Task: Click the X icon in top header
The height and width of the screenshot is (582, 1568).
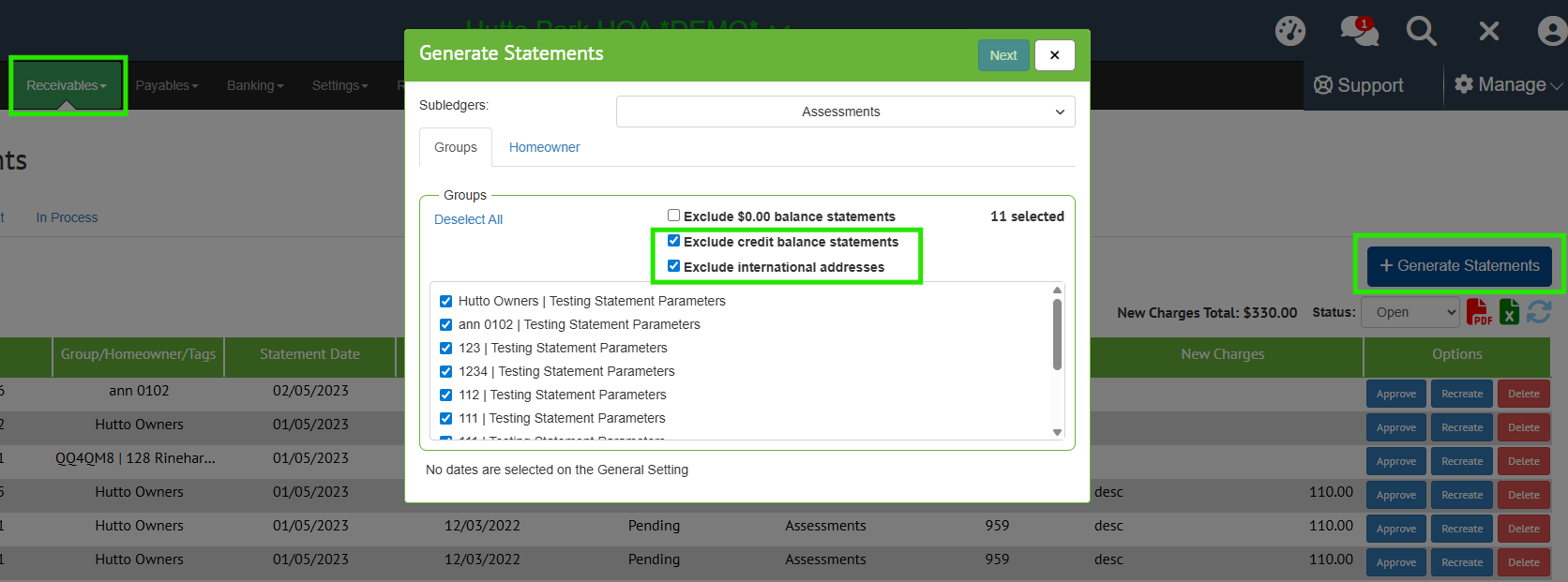Action: pos(1488,31)
